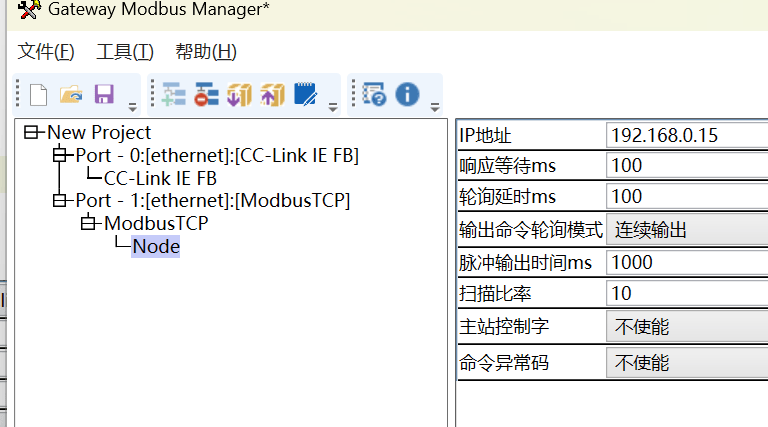Click the 轮询延时ms value field
Viewport: 768px width, 427px height.
(x=687, y=196)
